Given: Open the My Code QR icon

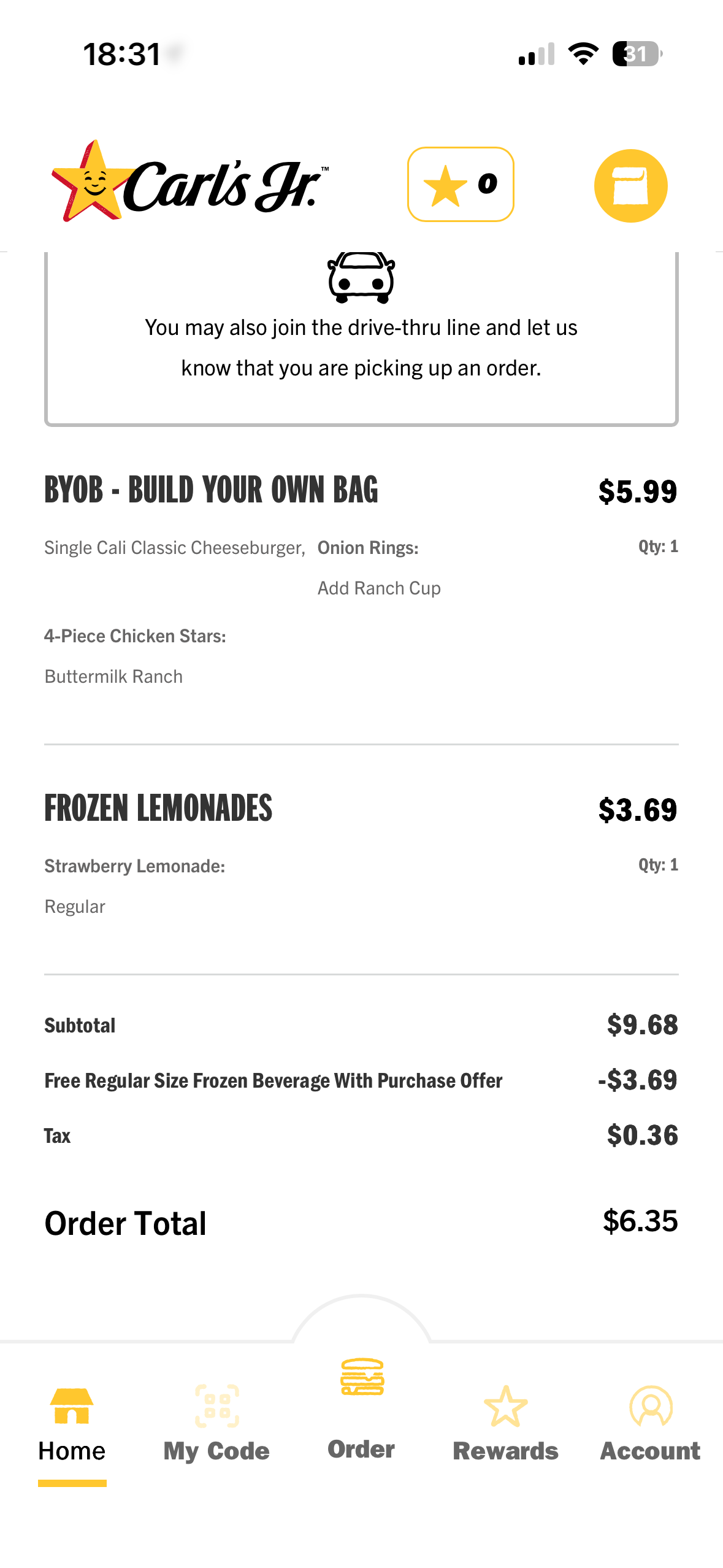Looking at the screenshot, I should [x=216, y=1405].
